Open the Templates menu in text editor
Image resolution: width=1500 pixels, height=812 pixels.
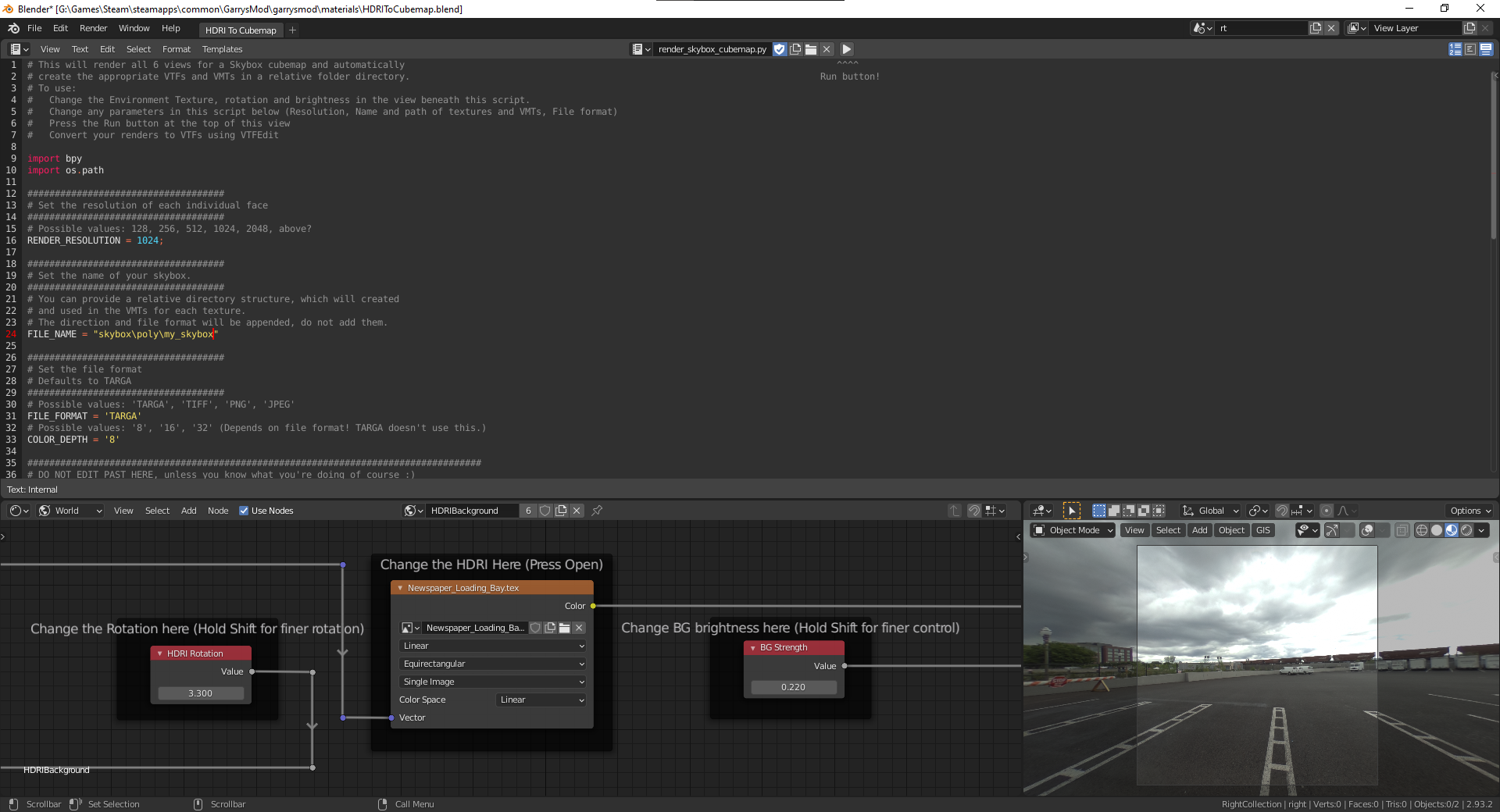[x=222, y=49]
